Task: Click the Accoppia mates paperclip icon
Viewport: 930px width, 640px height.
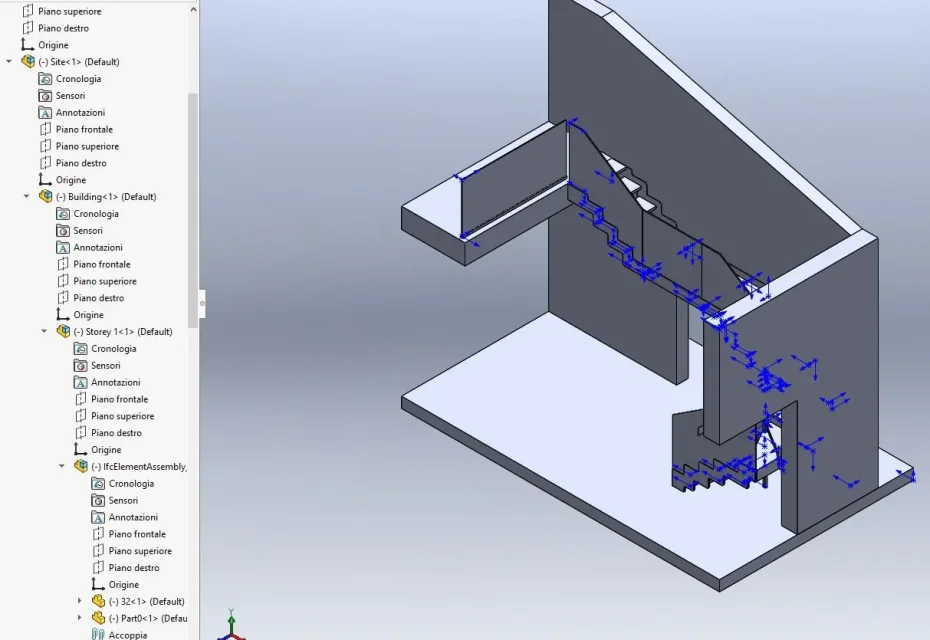Action: (98, 635)
